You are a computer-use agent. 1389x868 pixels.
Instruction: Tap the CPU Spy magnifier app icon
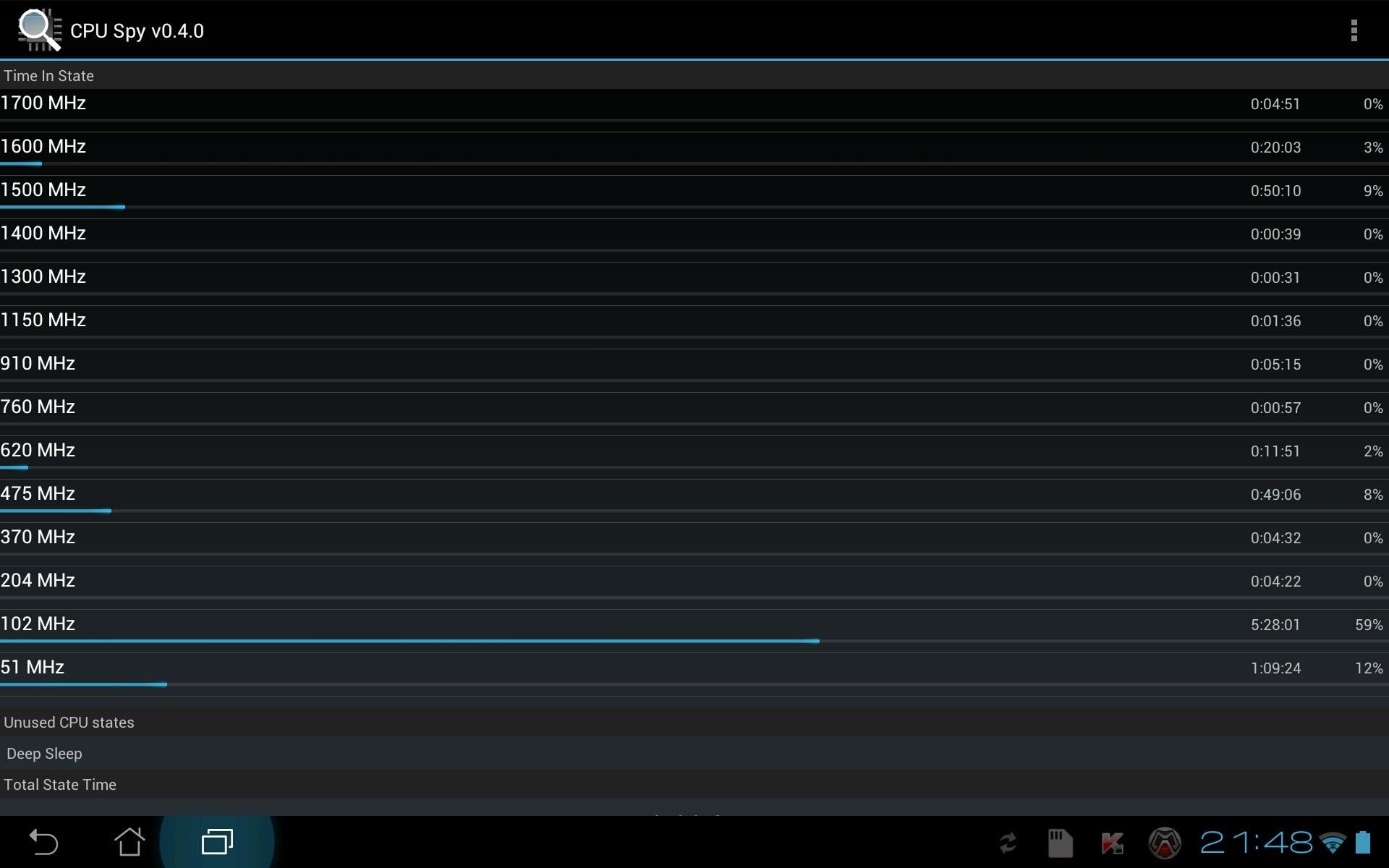click(x=38, y=30)
